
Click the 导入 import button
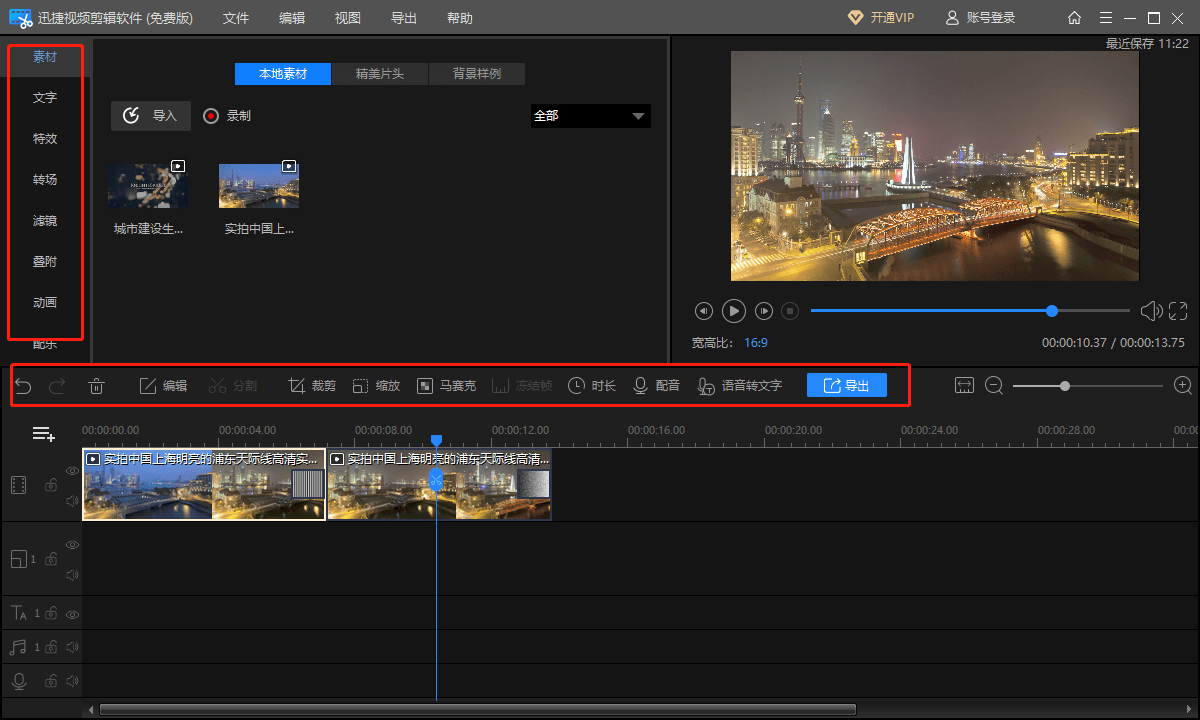(x=150, y=116)
